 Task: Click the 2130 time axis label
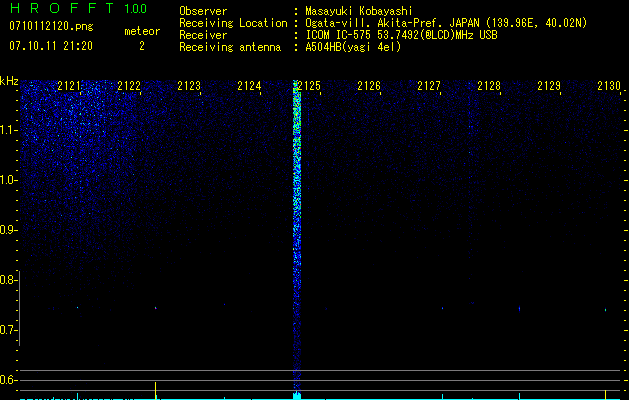pos(609,86)
